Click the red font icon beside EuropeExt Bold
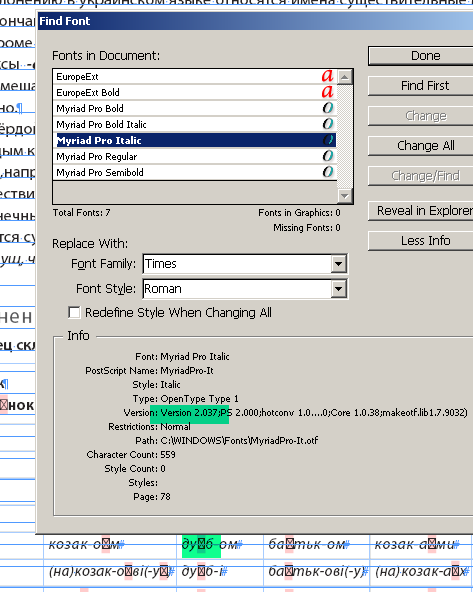473x592 pixels. click(327, 92)
